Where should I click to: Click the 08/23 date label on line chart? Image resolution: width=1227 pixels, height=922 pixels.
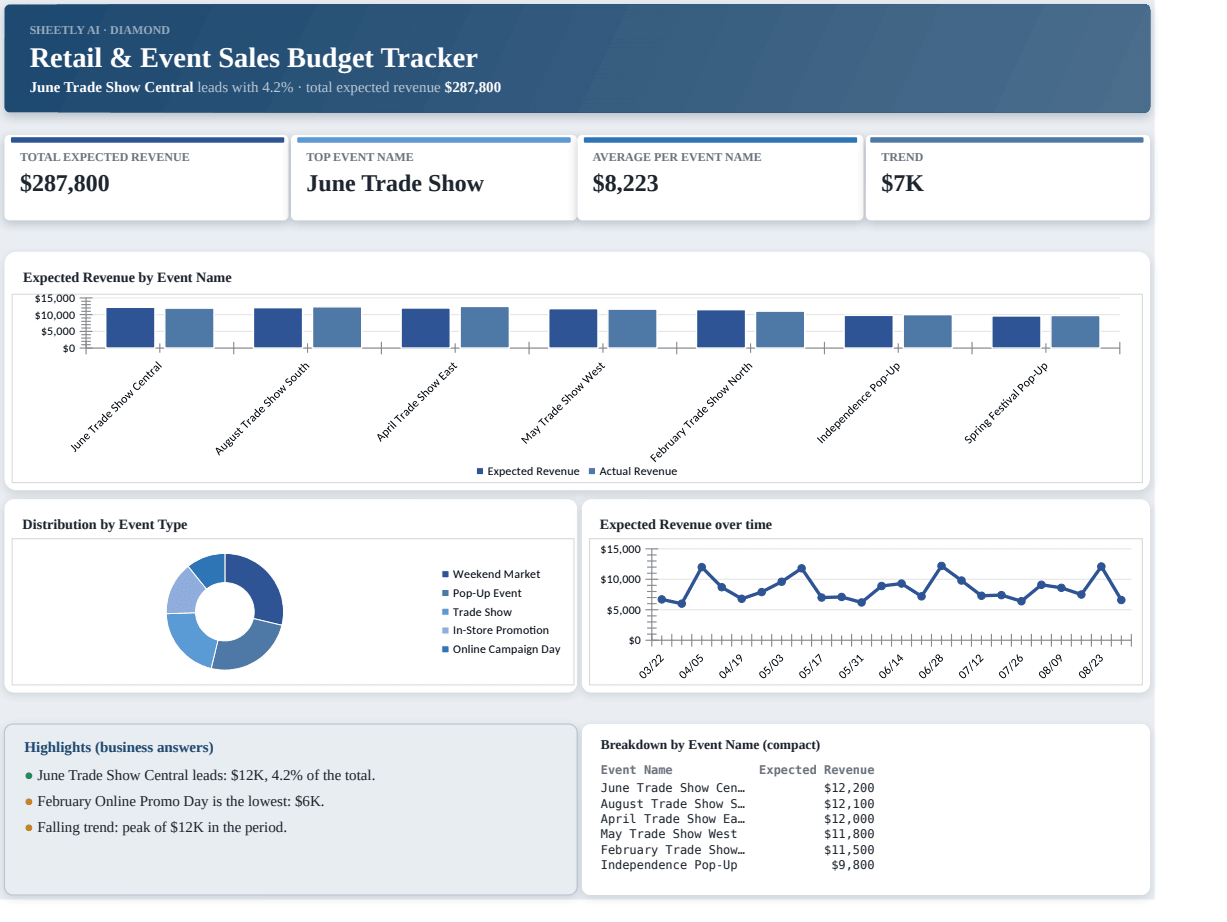click(x=1091, y=667)
